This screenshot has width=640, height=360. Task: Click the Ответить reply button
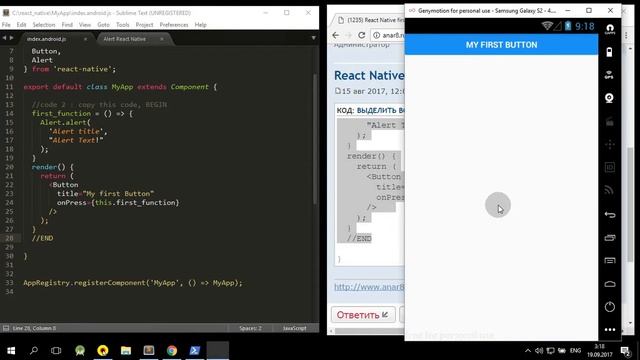(363, 315)
